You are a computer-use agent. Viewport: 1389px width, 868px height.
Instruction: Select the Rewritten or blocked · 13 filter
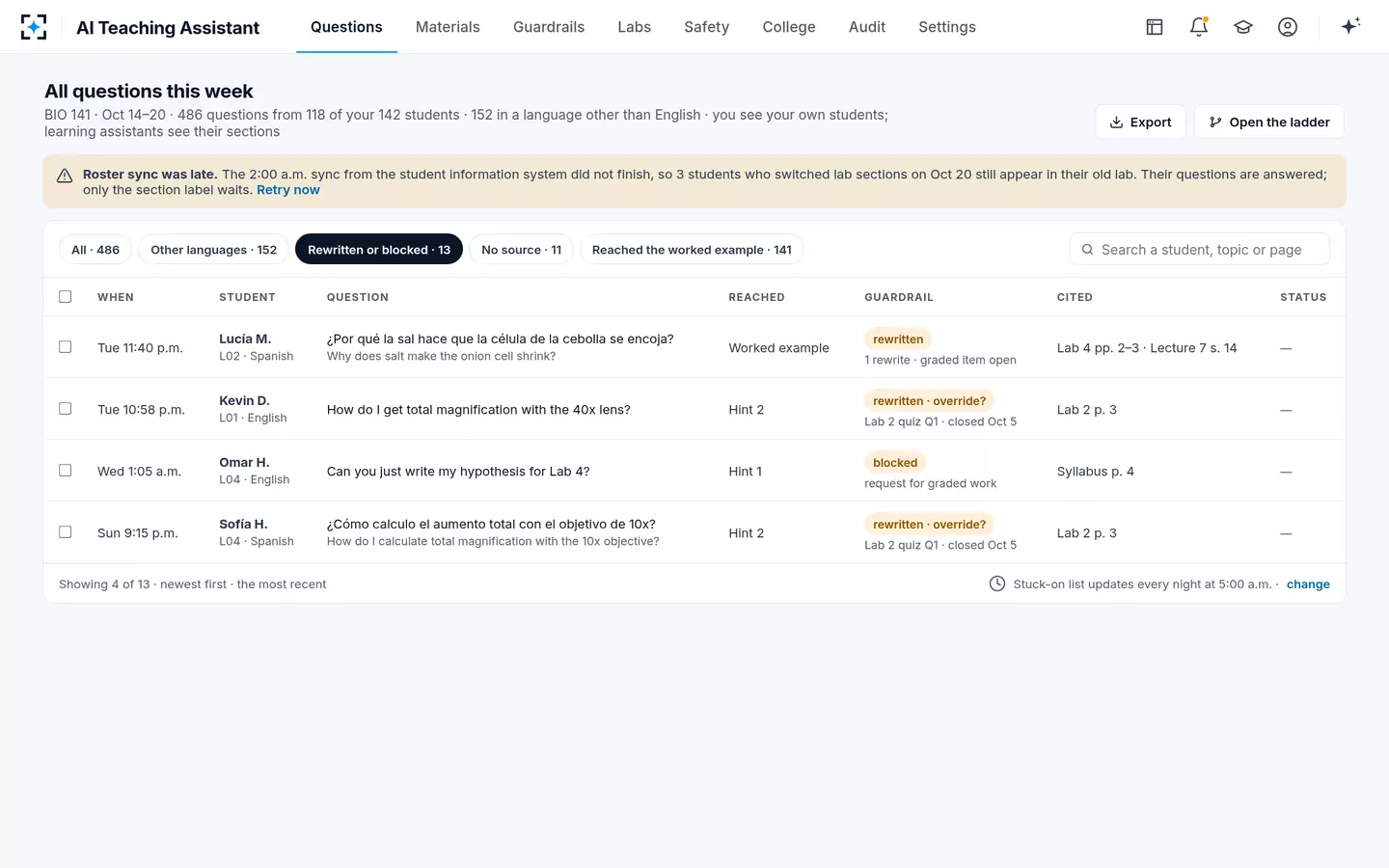[379, 250]
